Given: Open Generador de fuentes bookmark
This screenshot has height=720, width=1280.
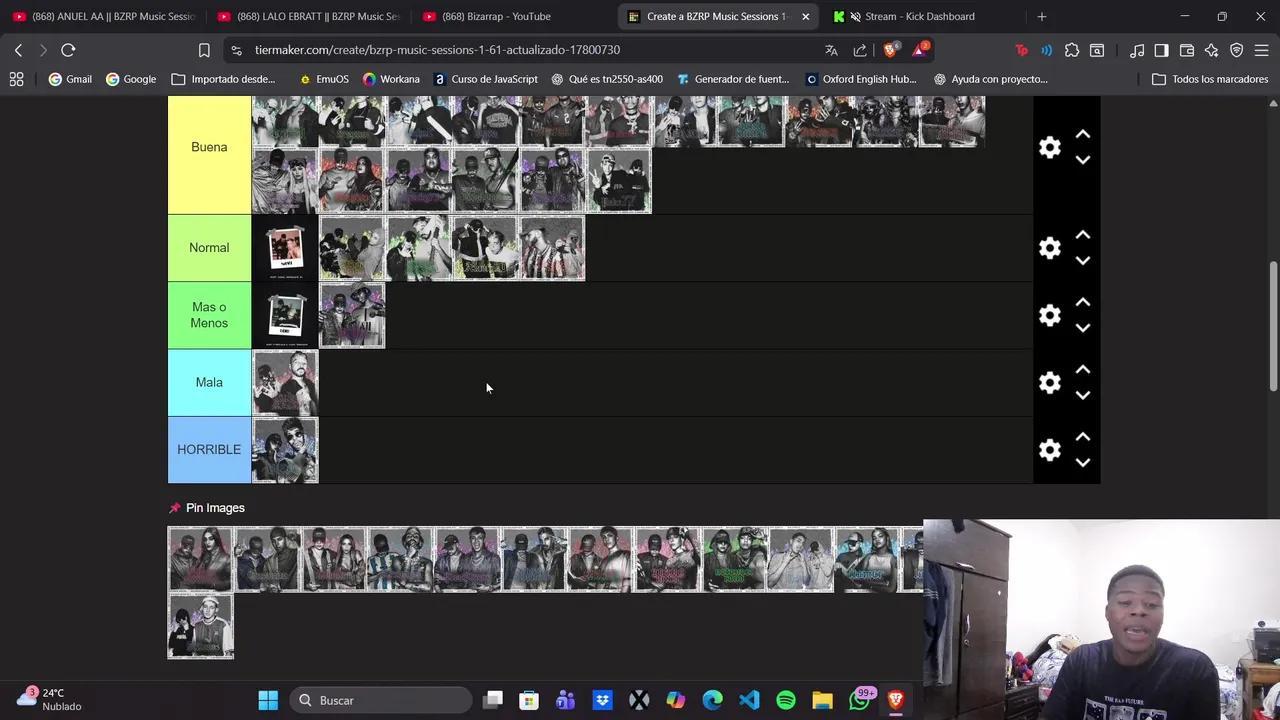Looking at the screenshot, I should (733, 79).
